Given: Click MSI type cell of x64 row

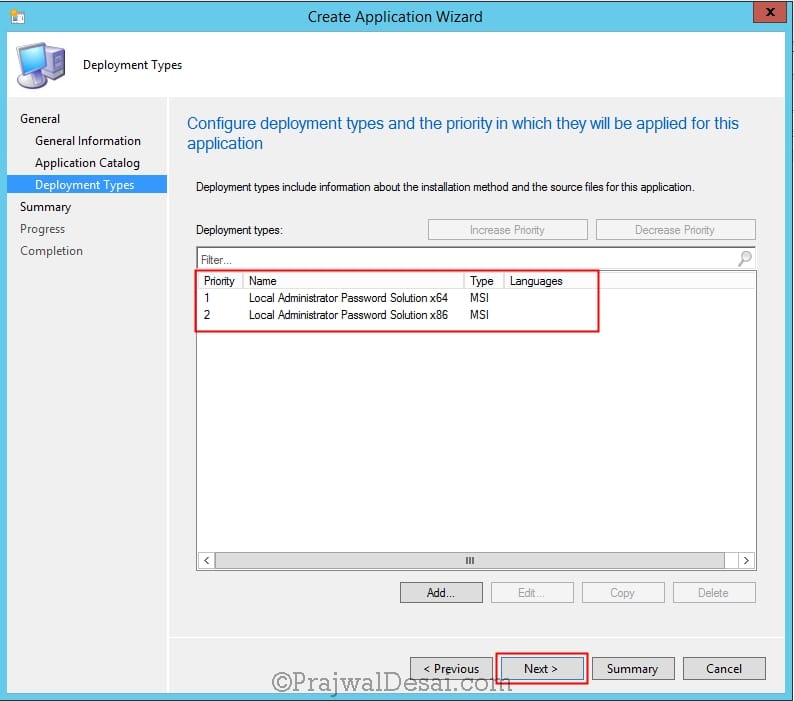Looking at the screenshot, I should tap(479, 298).
